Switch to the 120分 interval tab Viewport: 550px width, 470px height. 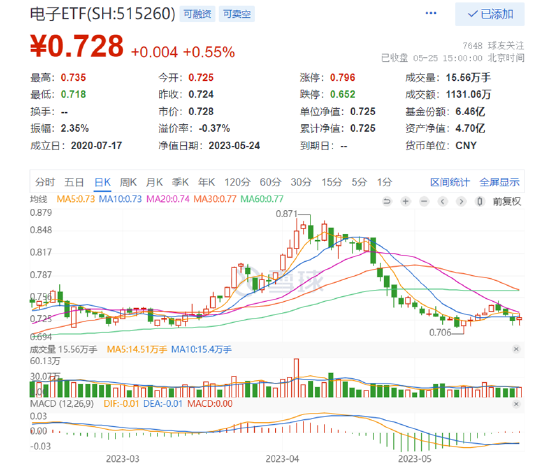(x=237, y=182)
